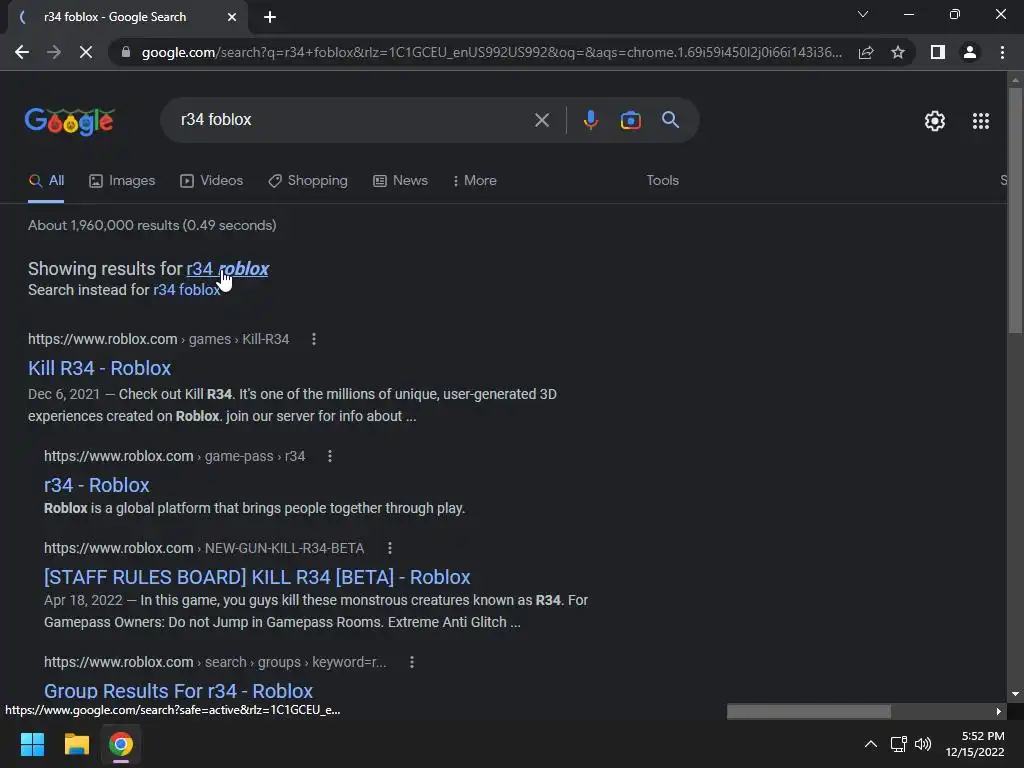Open Google quick settings gear
This screenshot has width=1024, height=768.
point(935,121)
